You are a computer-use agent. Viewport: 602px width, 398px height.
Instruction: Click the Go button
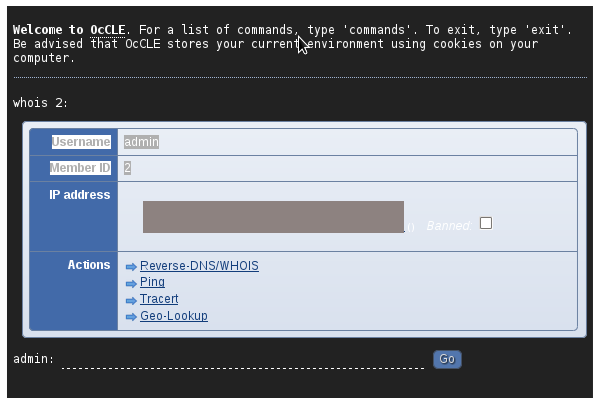click(x=447, y=359)
